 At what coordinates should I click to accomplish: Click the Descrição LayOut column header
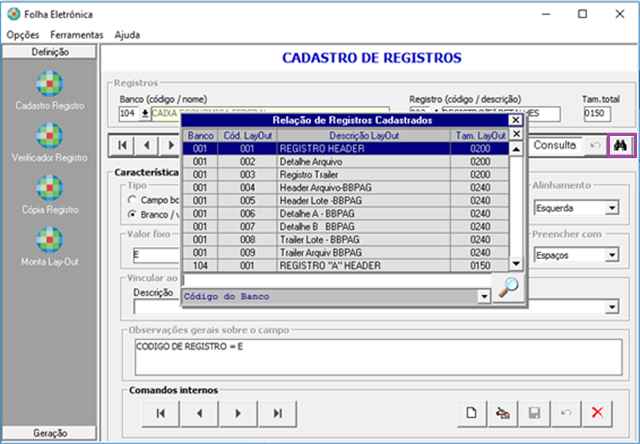point(364,135)
